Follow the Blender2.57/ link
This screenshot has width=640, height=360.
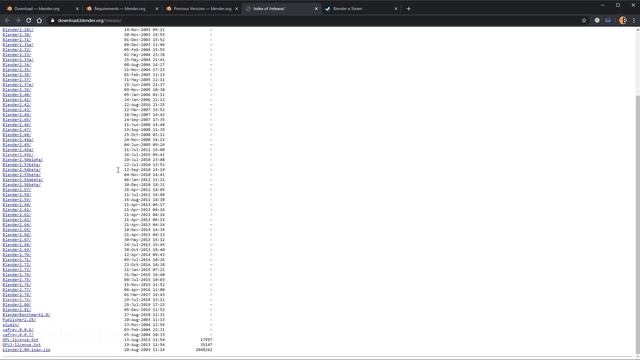[17, 190]
